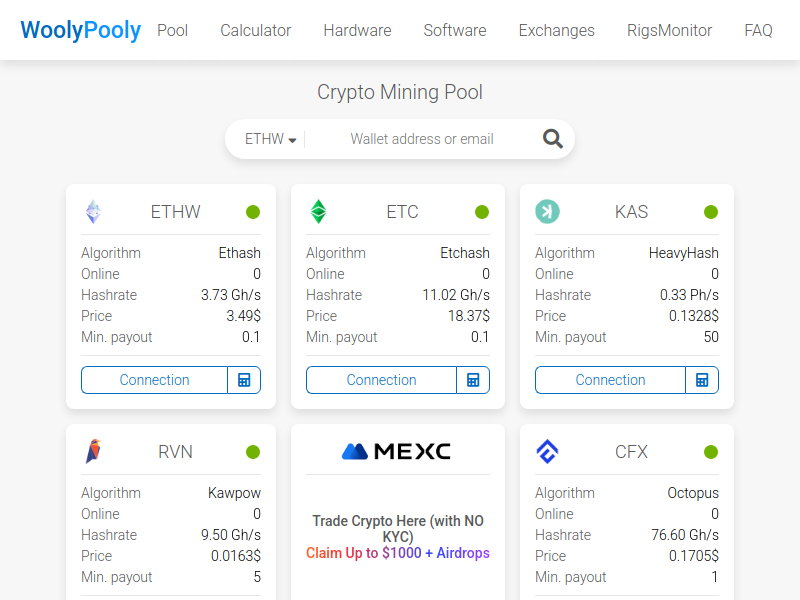Click the search magnifier icon
Image resolution: width=800 pixels, height=600 pixels.
tap(553, 139)
